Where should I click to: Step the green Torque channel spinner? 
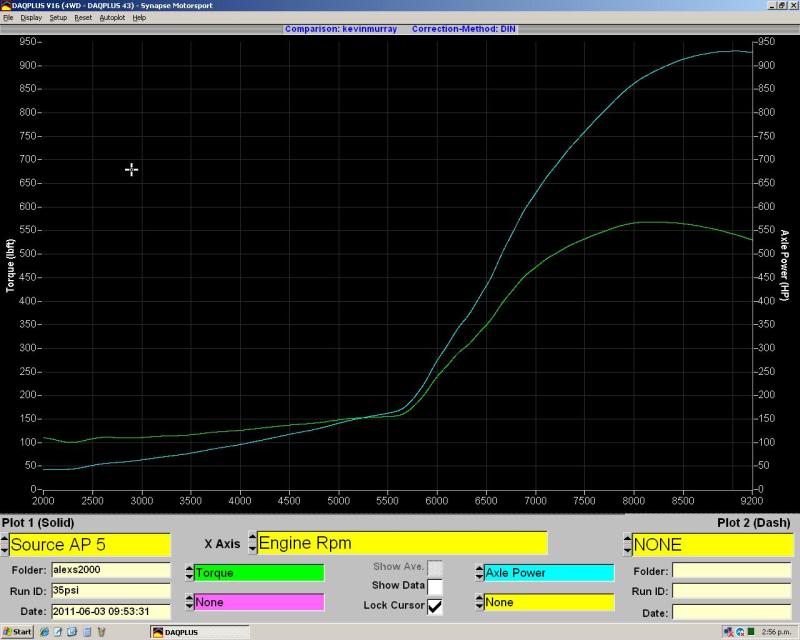tap(189, 573)
